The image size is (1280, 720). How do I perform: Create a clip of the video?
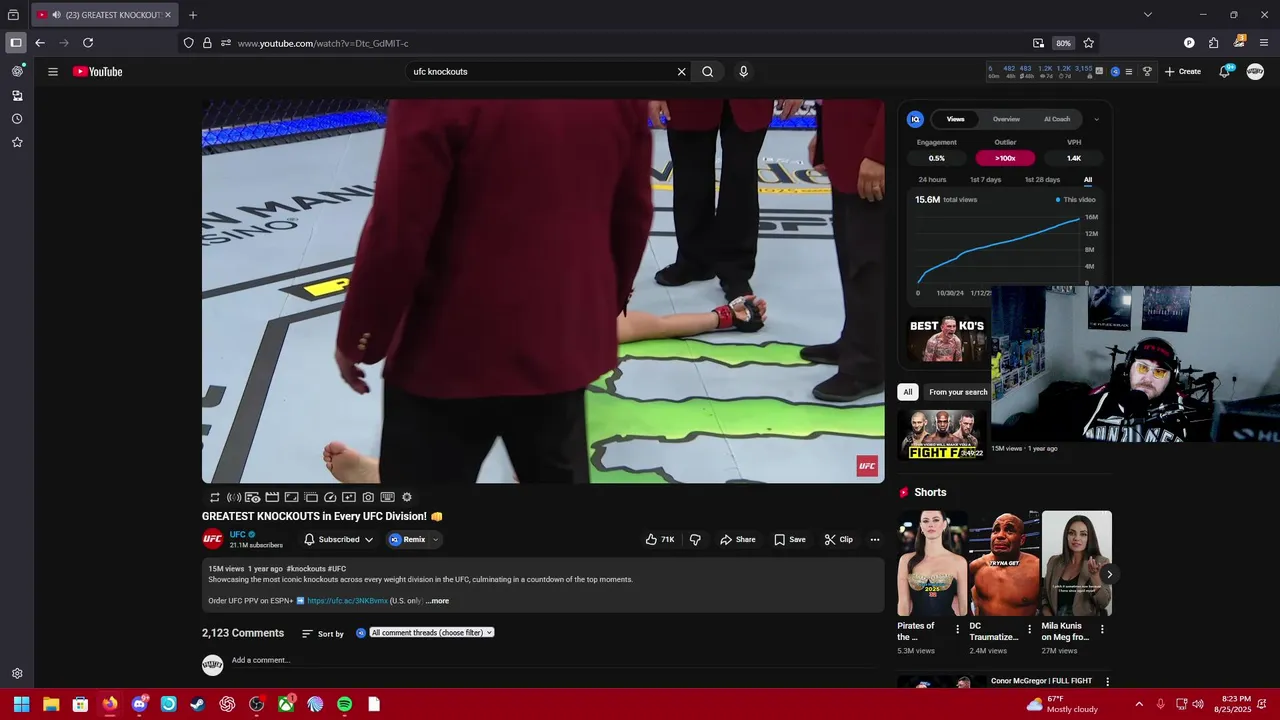click(x=839, y=539)
